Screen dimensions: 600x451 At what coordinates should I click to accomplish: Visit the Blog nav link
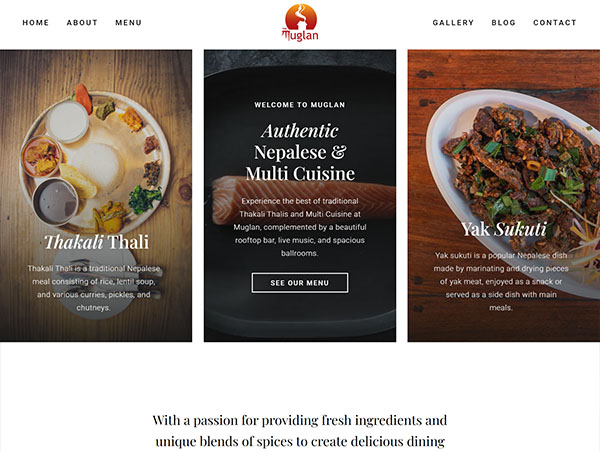[504, 23]
